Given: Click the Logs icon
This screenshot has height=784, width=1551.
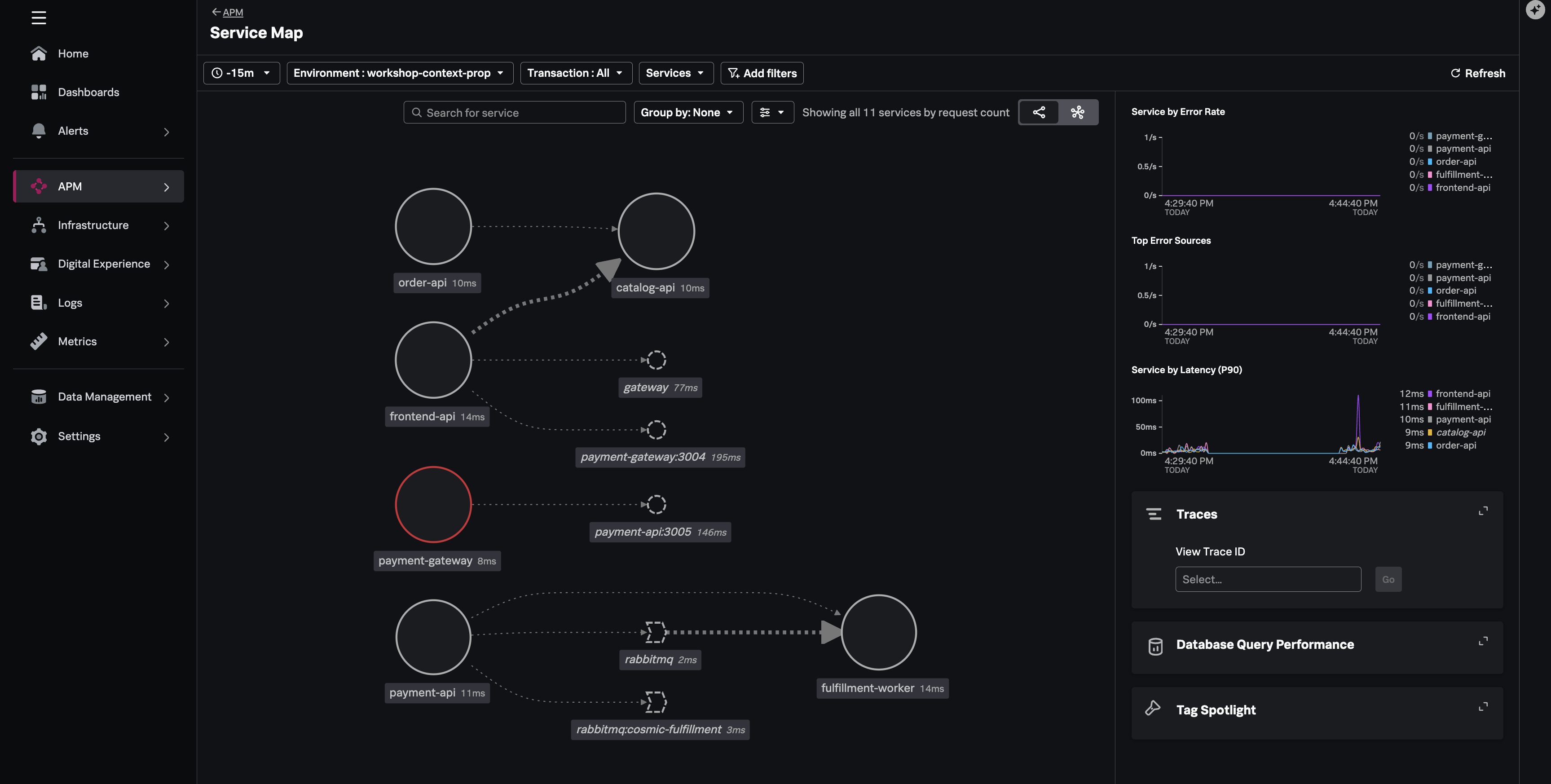Looking at the screenshot, I should coord(39,303).
